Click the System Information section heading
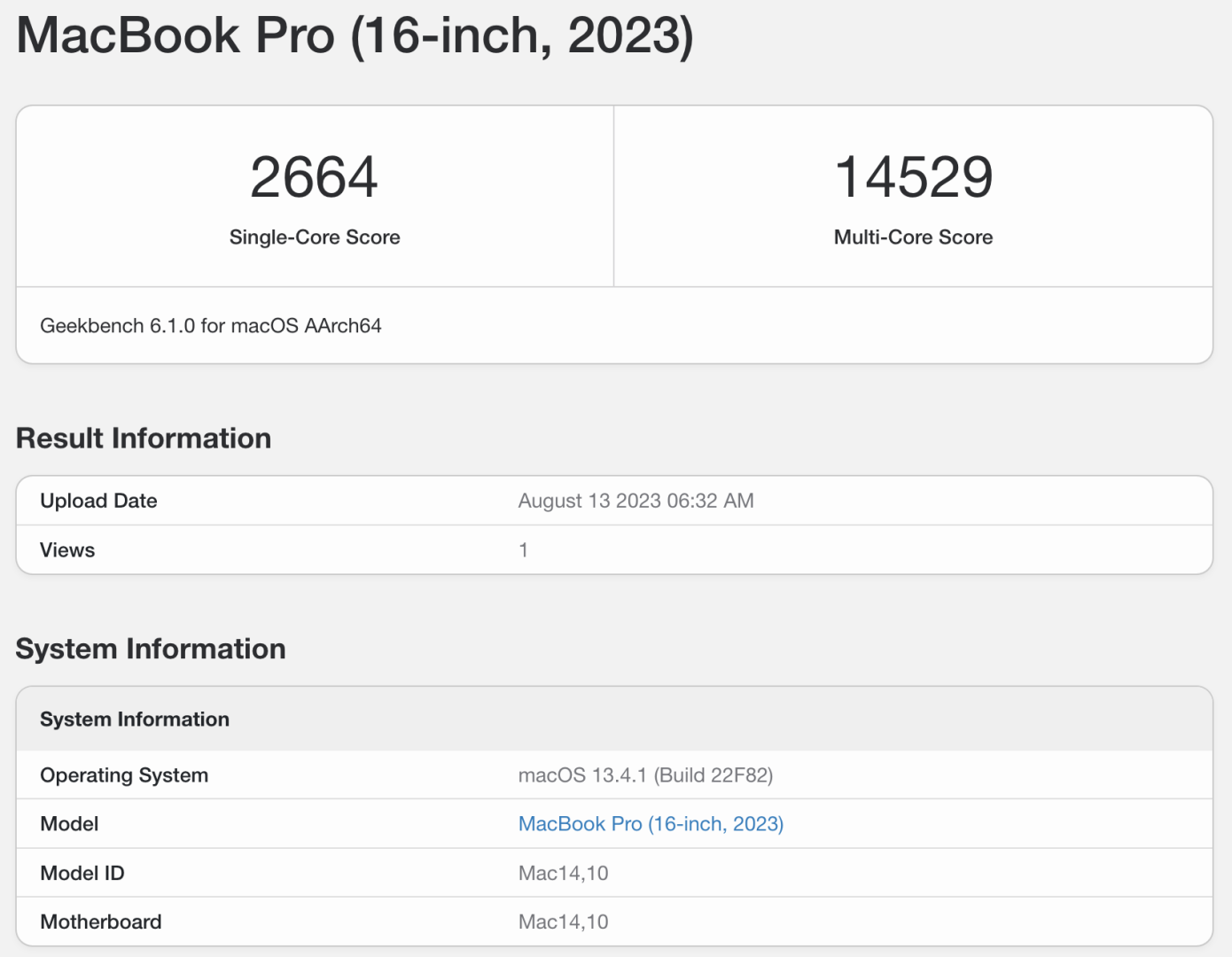The width and height of the screenshot is (1232, 957). [x=150, y=649]
